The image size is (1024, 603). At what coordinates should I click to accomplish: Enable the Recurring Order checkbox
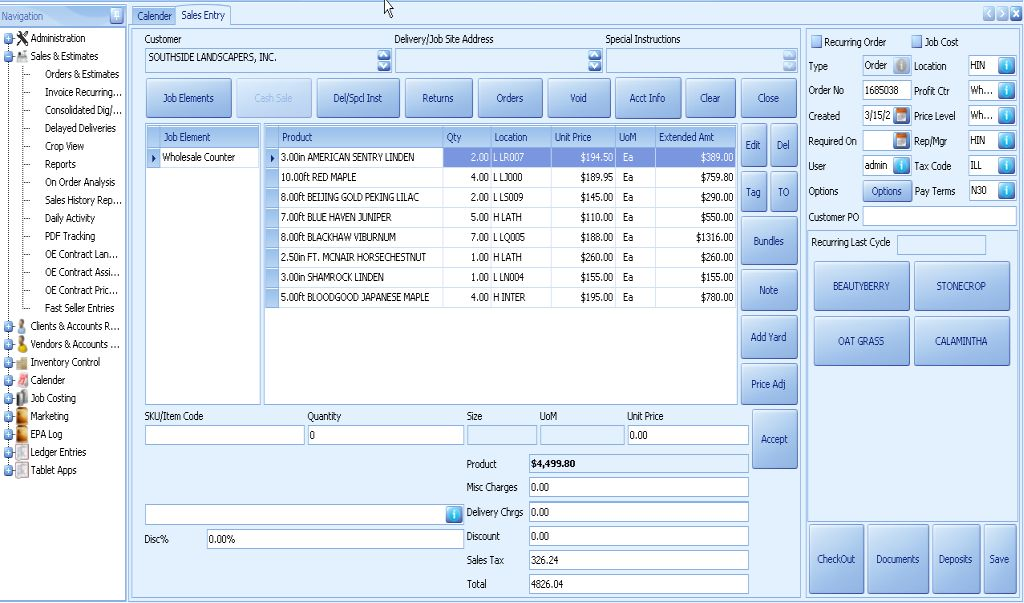(816, 42)
